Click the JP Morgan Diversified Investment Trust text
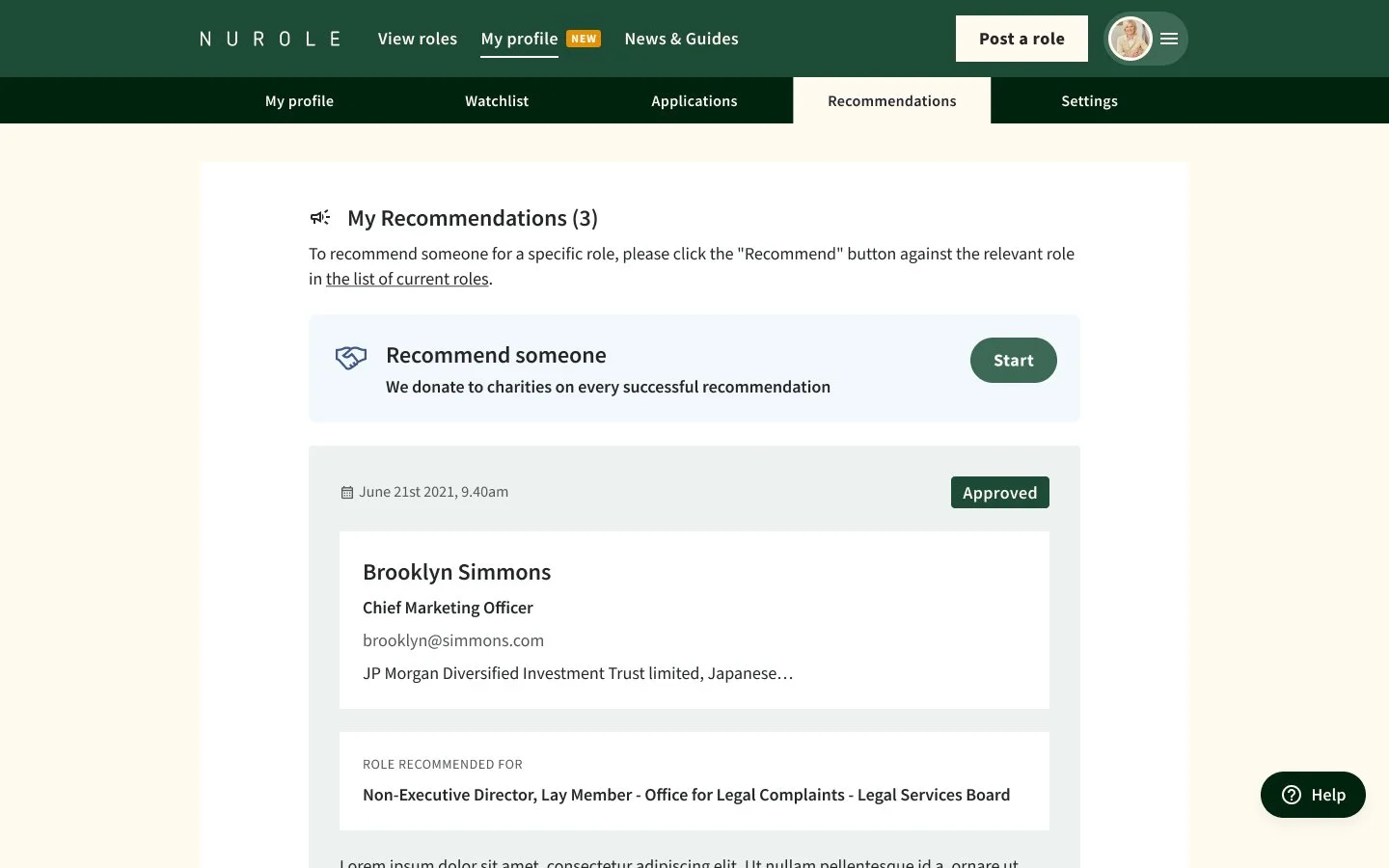The image size is (1389, 868). tap(578, 673)
